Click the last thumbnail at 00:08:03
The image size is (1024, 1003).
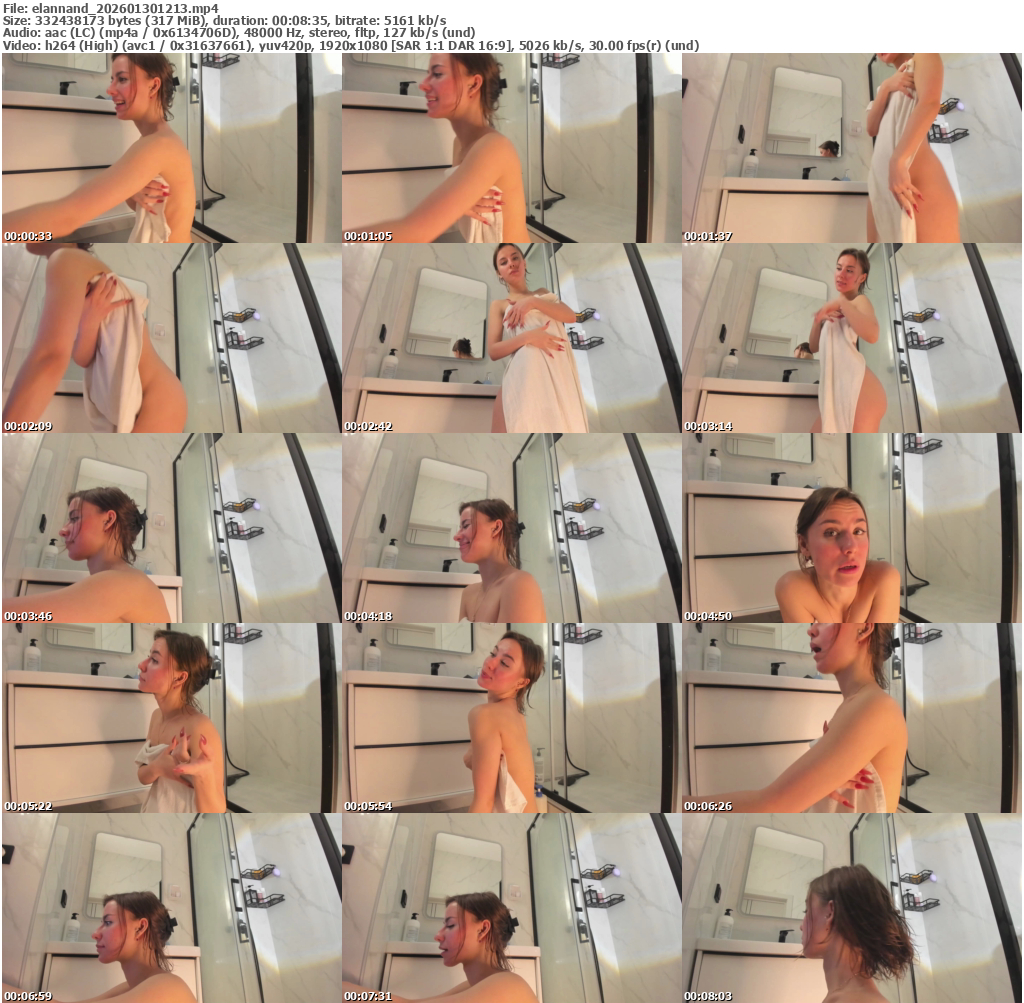click(851, 908)
